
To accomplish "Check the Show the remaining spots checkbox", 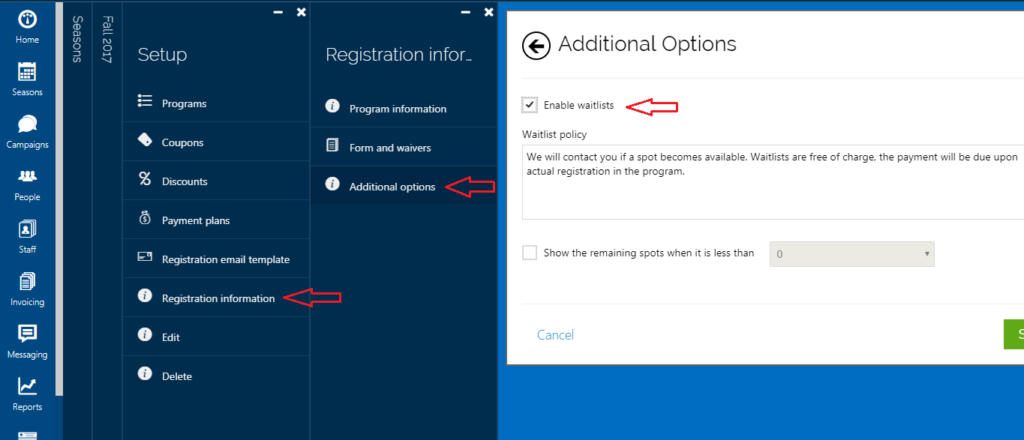I will pyautogui.click(x=530, y=253).
